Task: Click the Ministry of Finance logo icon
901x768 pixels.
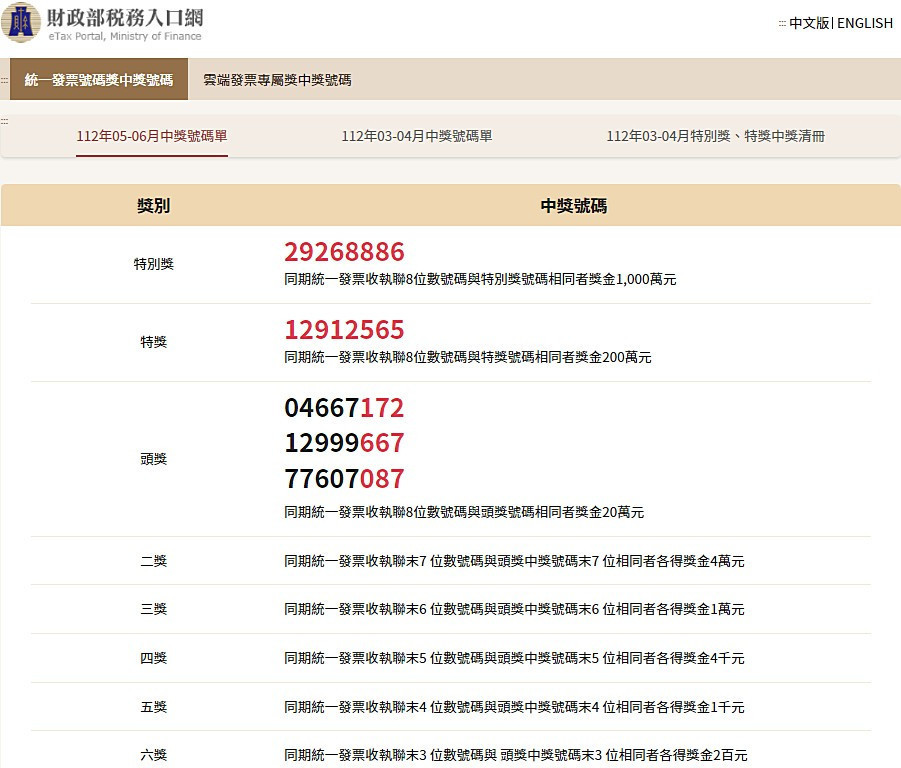Action: click(x=21, y=22)
